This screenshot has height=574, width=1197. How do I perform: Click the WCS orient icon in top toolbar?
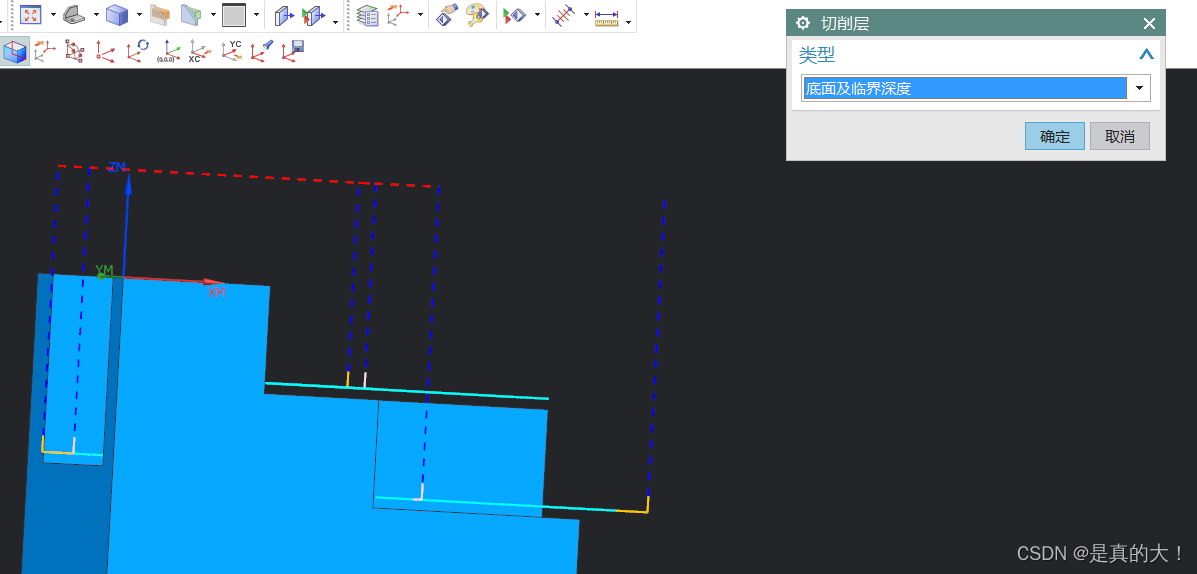tap(398, 14)
